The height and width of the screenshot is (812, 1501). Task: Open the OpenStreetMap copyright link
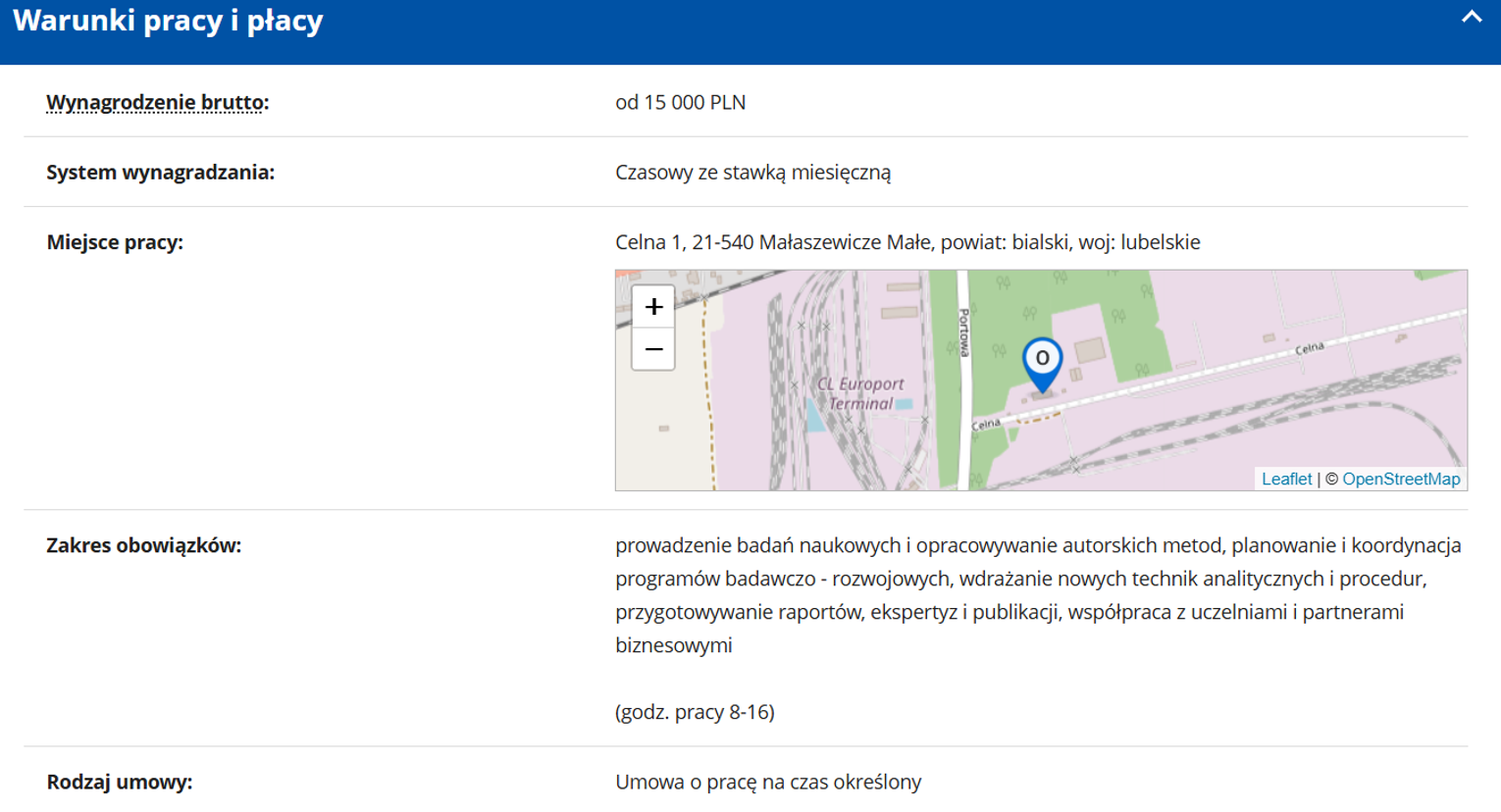[x=1400, y=479]
